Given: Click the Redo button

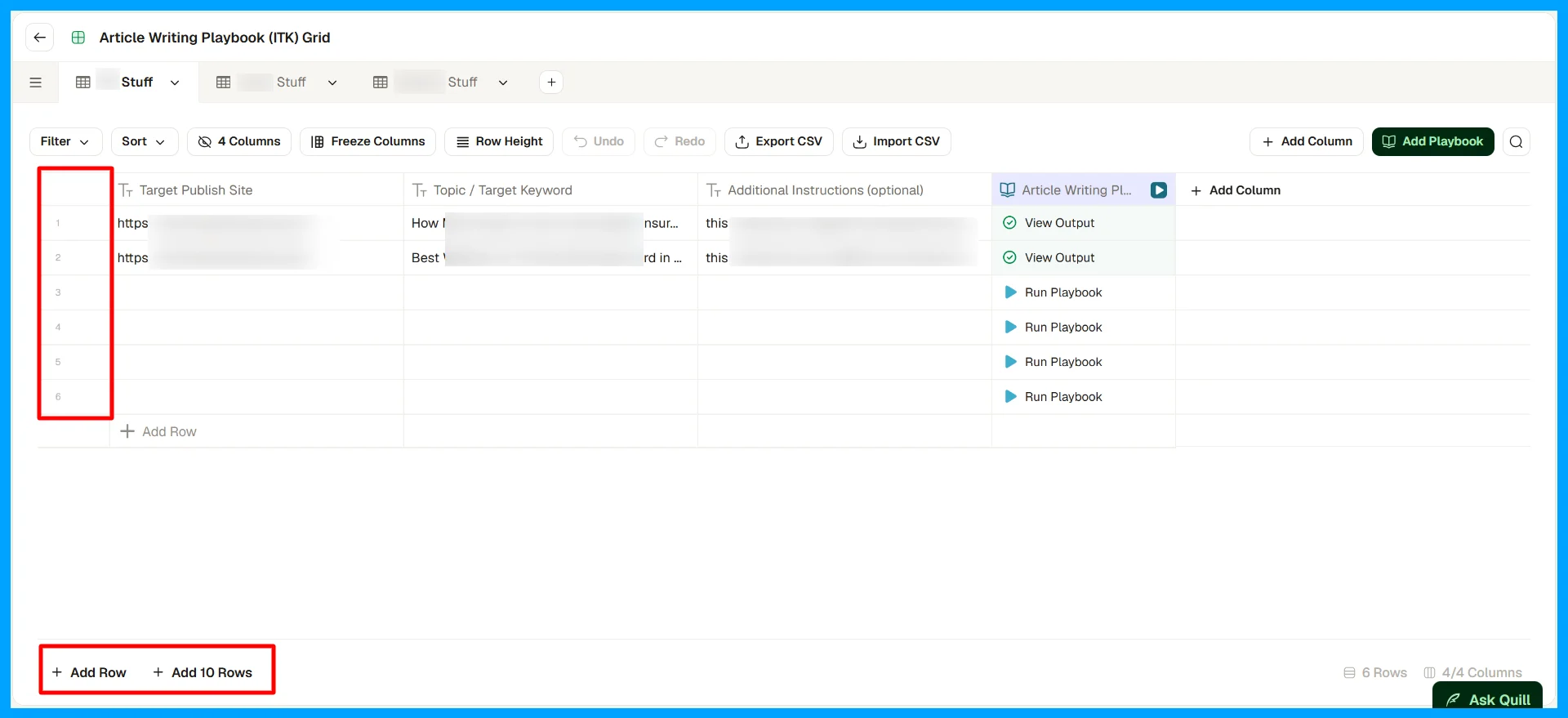Looking at the screenshot, I should click(679, 141).
